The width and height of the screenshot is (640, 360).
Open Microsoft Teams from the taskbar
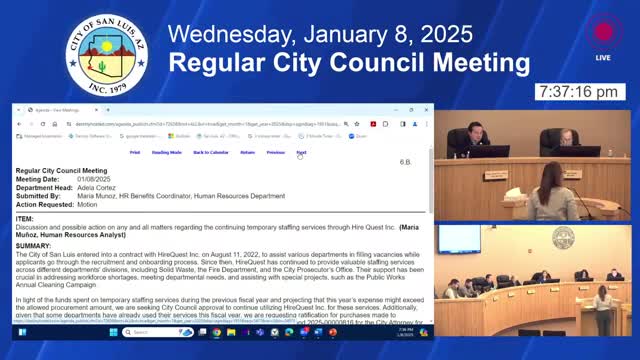260,332
